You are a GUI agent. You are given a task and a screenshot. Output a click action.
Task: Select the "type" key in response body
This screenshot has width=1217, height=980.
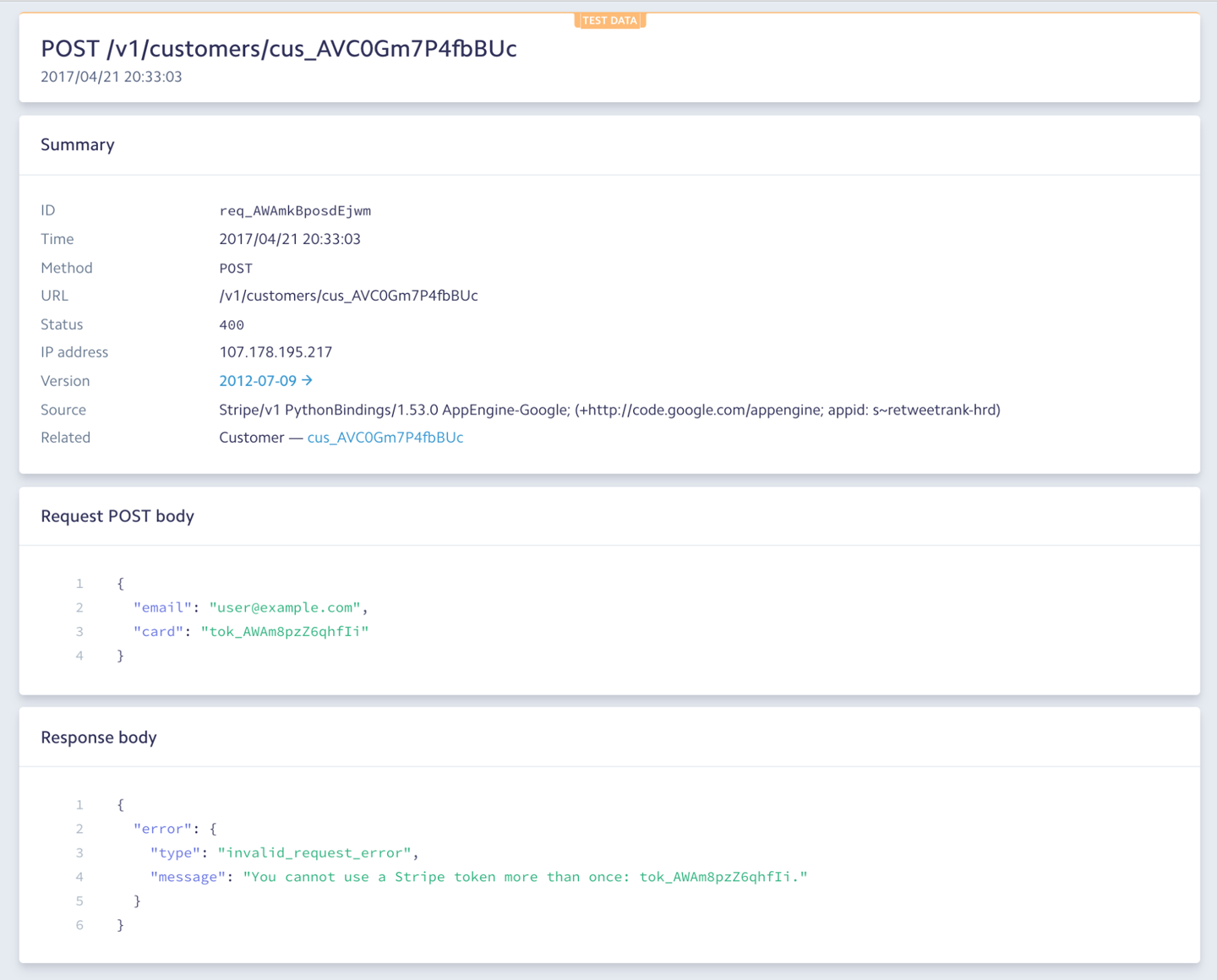(176, 853)
